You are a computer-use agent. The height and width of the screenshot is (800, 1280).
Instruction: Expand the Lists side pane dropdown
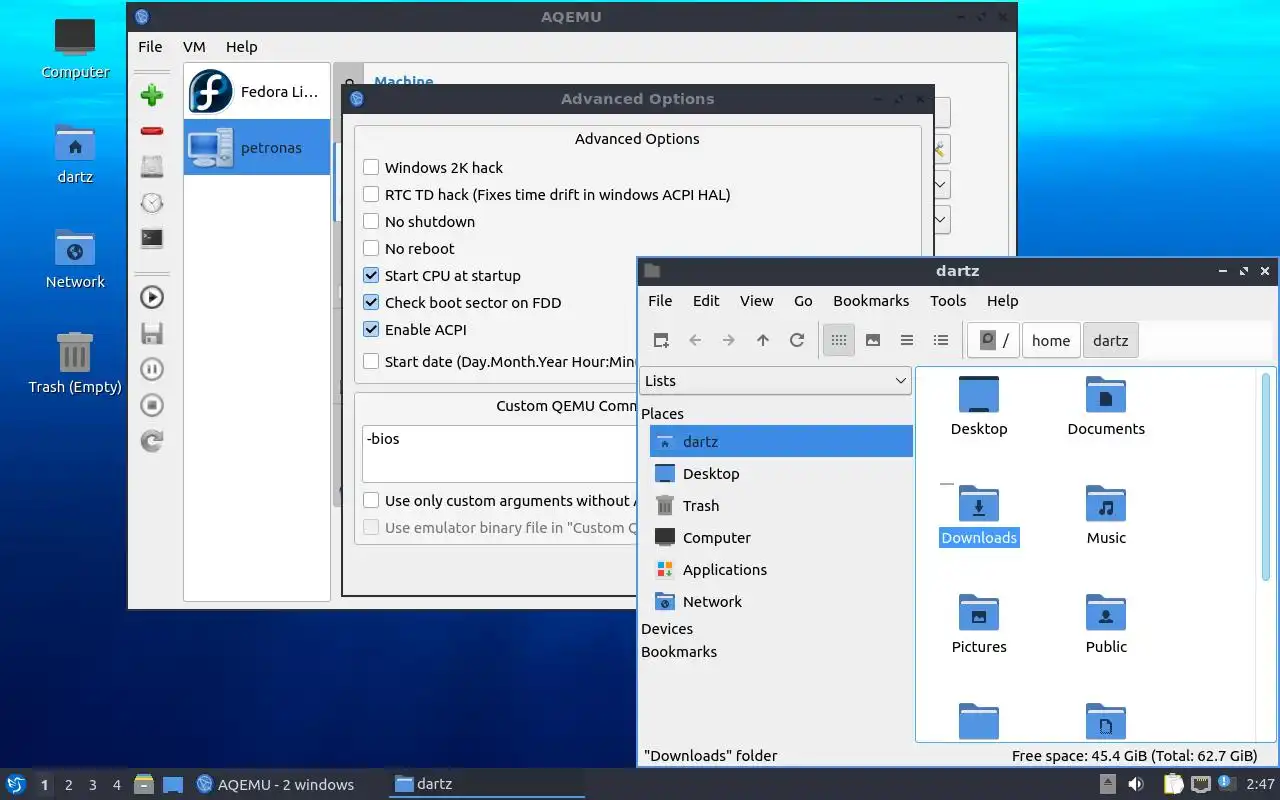click(x=775, y=380)
